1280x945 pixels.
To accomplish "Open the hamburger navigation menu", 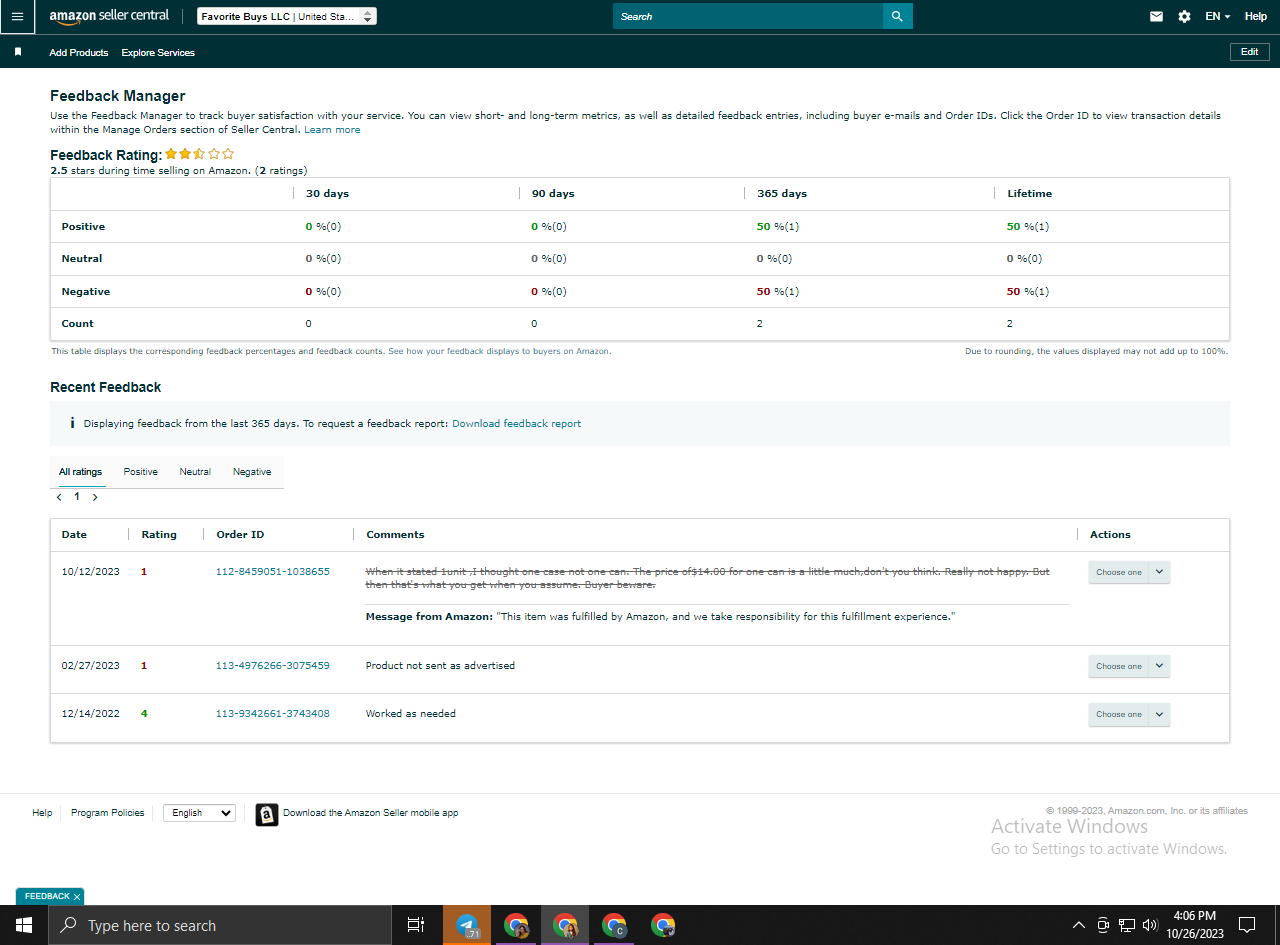I will pyautogui.click(x=17, y=17).
